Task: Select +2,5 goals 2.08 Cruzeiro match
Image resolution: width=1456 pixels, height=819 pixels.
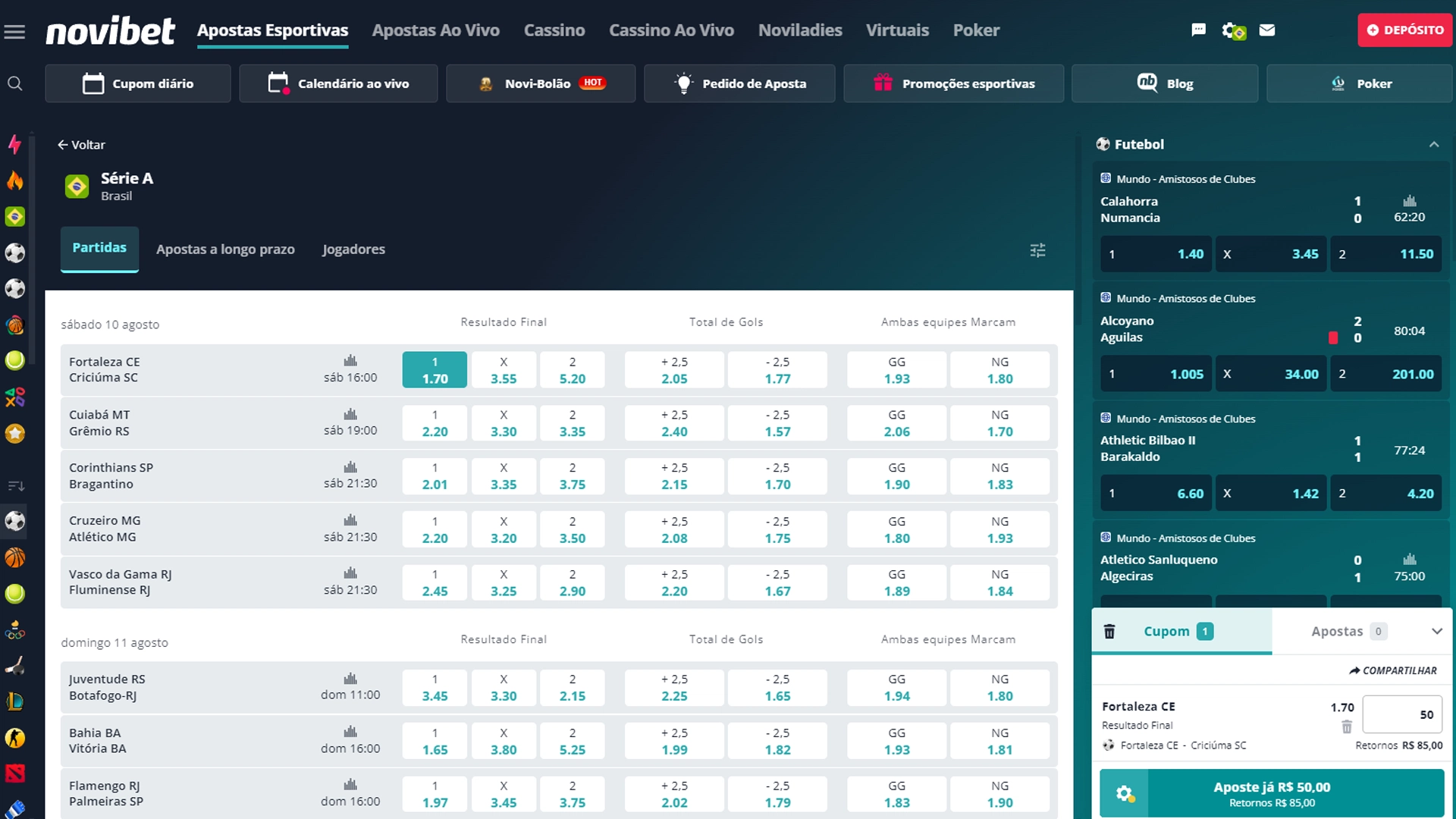Action: pyautogui.click(x=674, y=529)
